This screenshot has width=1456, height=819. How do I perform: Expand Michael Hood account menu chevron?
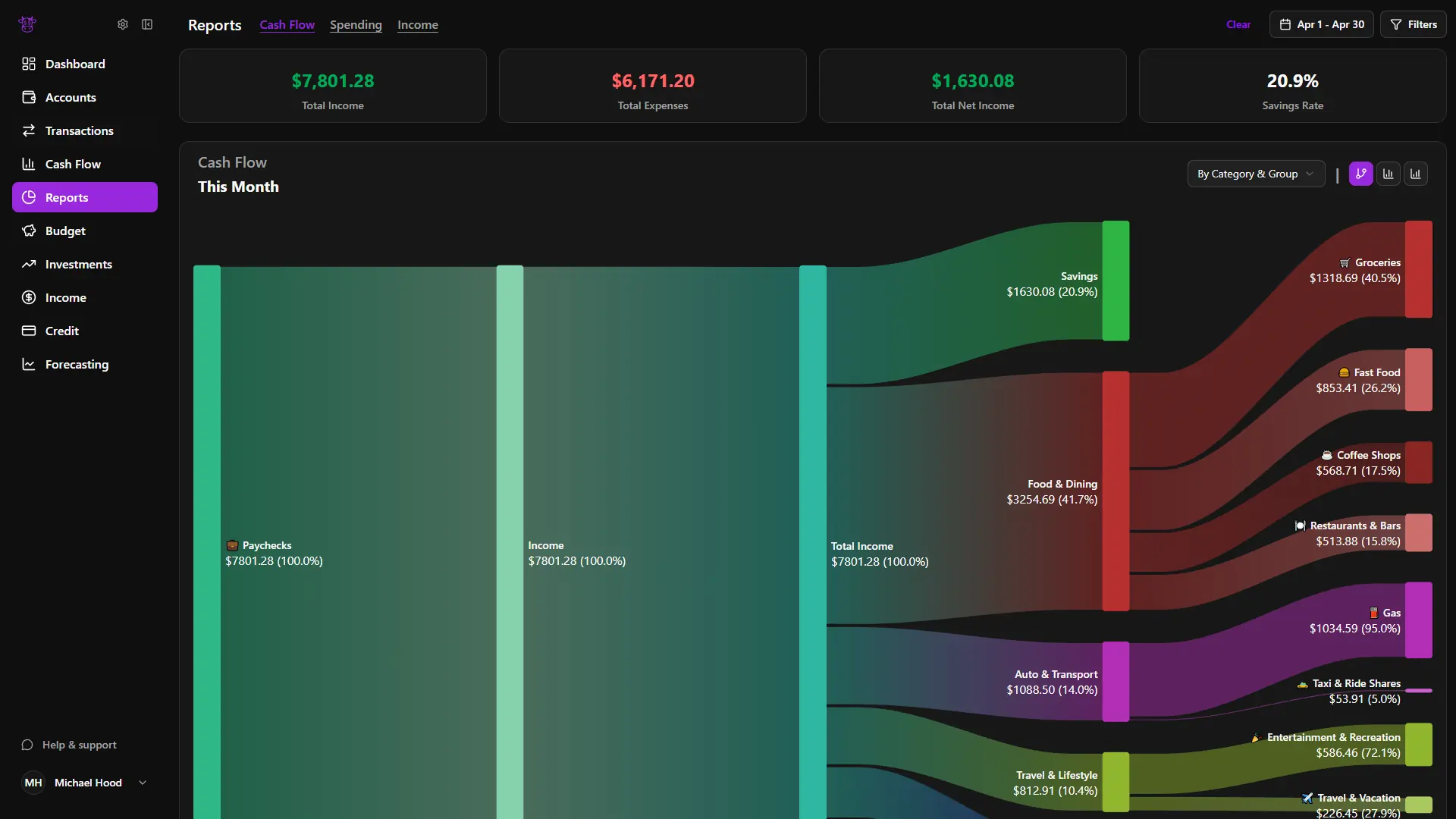143,783
